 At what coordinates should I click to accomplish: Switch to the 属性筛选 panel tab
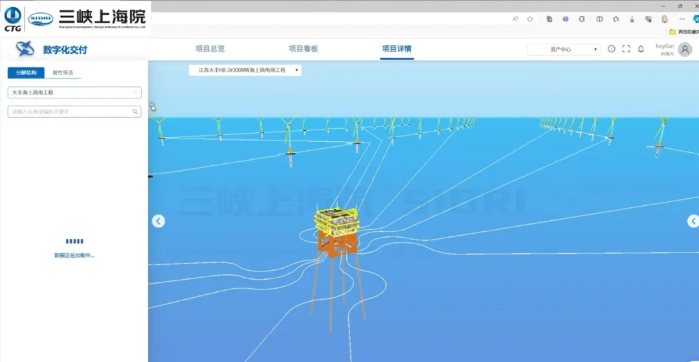pyautogui.click(x=63, y=73)
